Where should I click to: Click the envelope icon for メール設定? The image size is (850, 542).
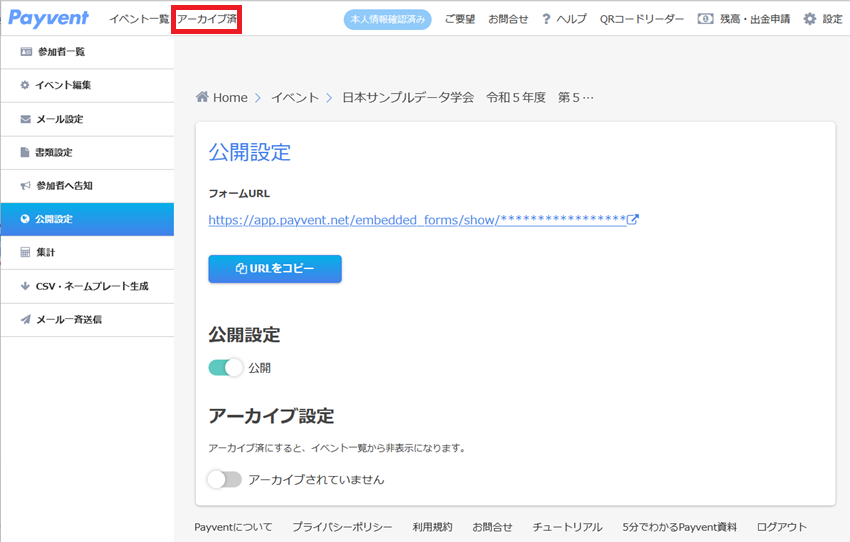tap(25, 119)
